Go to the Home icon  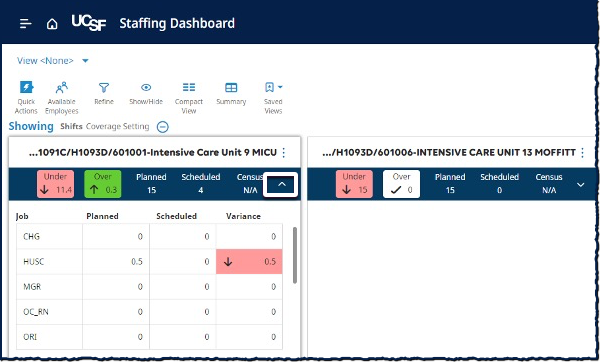(52, 24)
